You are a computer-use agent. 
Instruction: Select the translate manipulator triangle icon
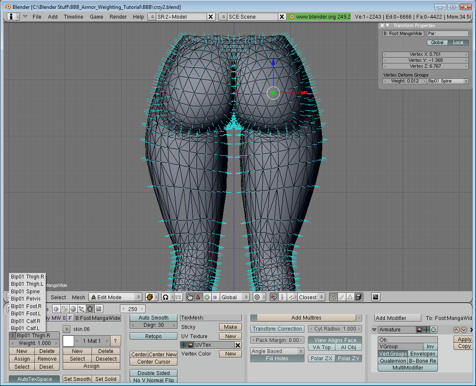click(x=198, y=297)
